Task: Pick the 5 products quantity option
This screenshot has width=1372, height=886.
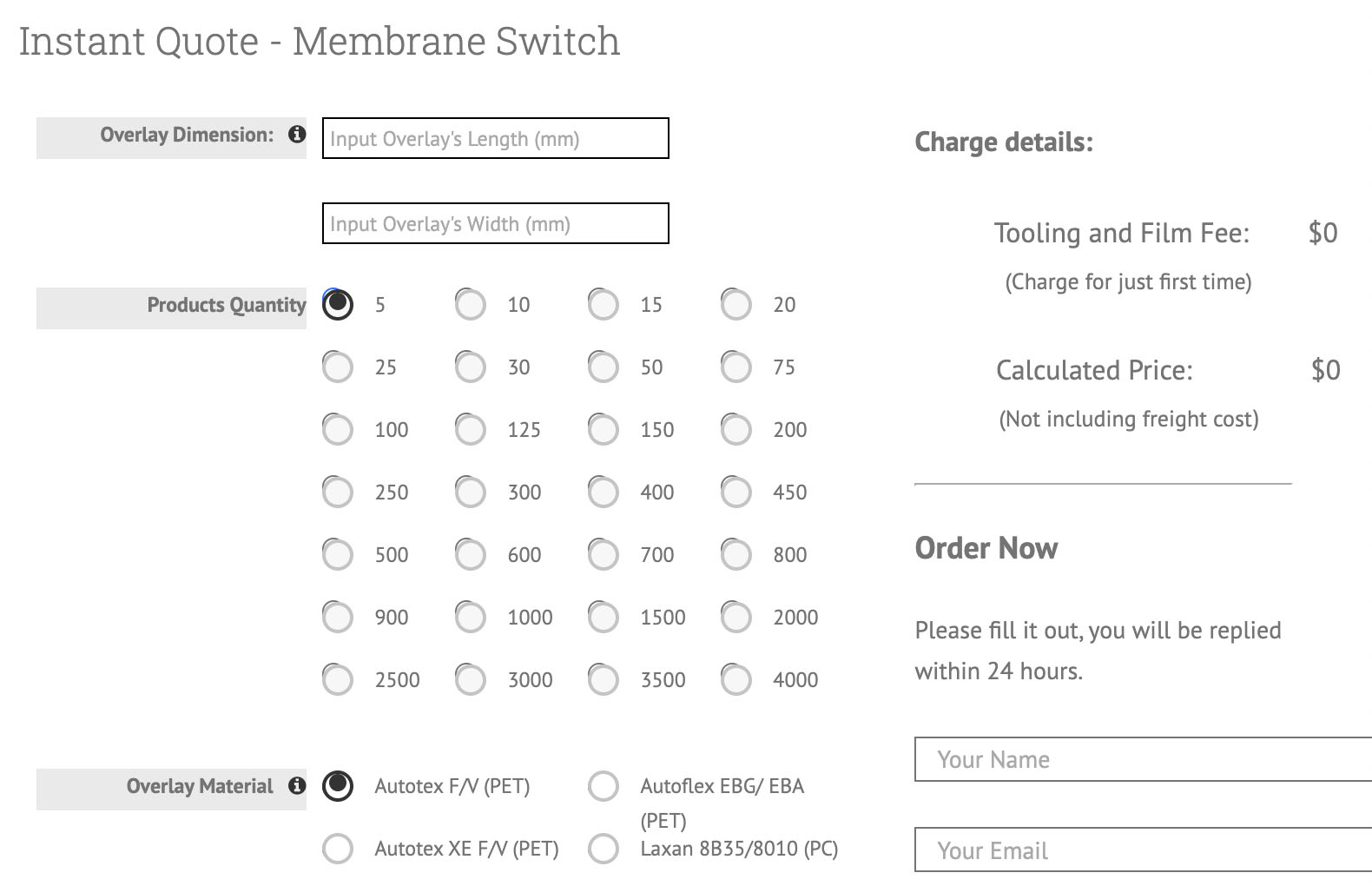Action: pyautogui.click(x=338, y=305)
